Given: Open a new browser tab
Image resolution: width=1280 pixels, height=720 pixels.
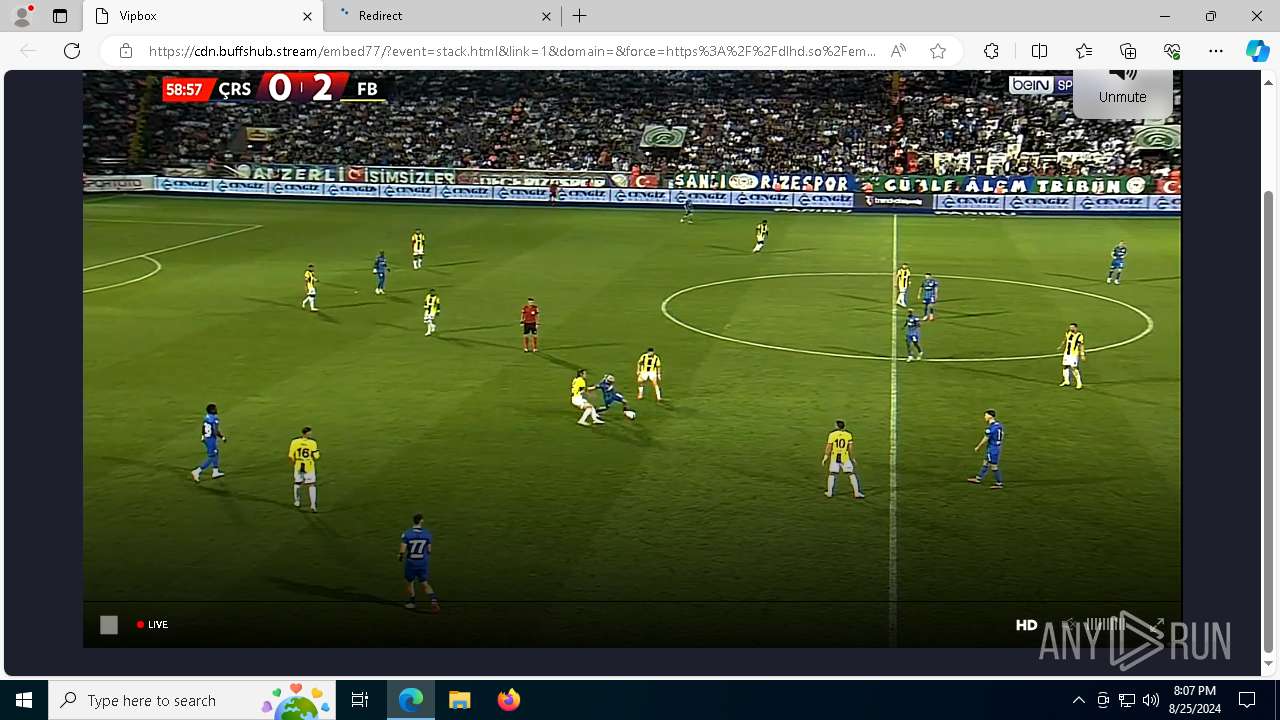Looking at the screenshot, I should pos(580,16).
